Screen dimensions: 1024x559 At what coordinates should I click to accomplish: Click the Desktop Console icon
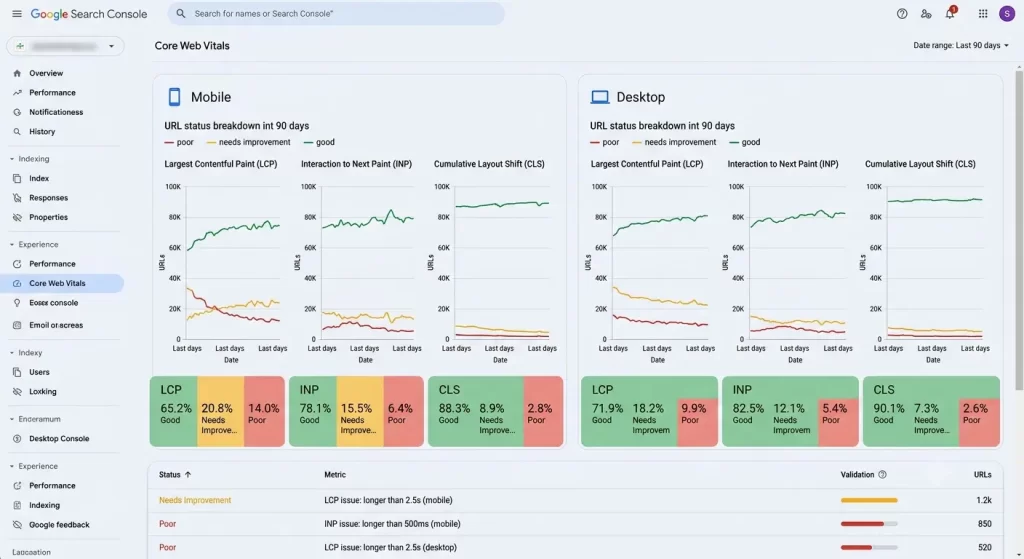click(x=17, y=439)
